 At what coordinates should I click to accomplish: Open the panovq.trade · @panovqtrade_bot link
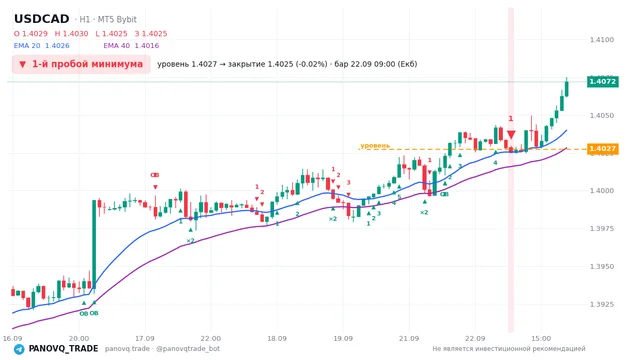pos(162,349)
